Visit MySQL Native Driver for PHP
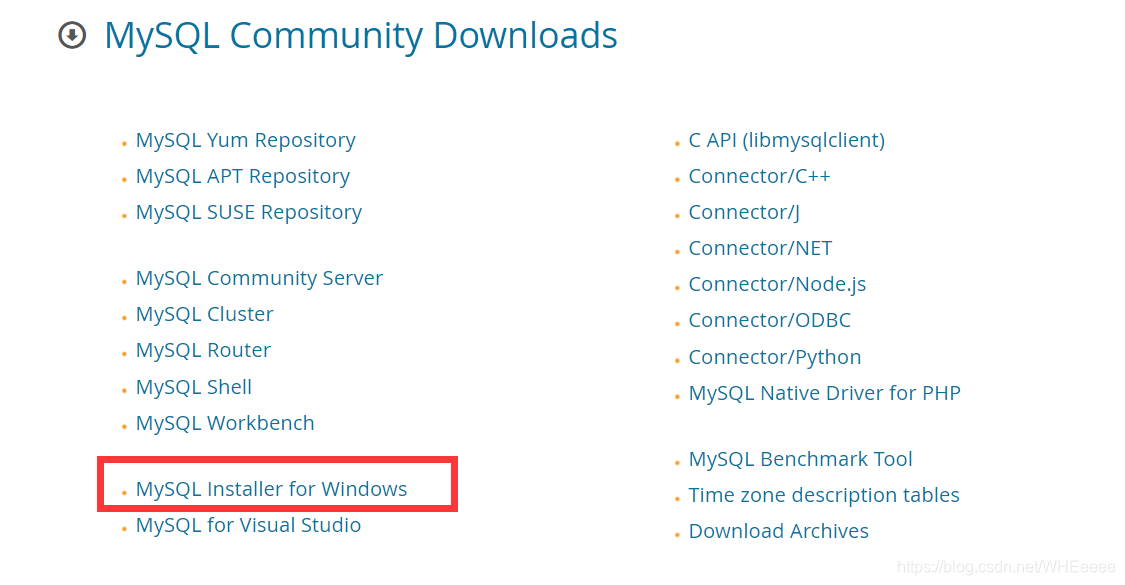 (824, 393)
